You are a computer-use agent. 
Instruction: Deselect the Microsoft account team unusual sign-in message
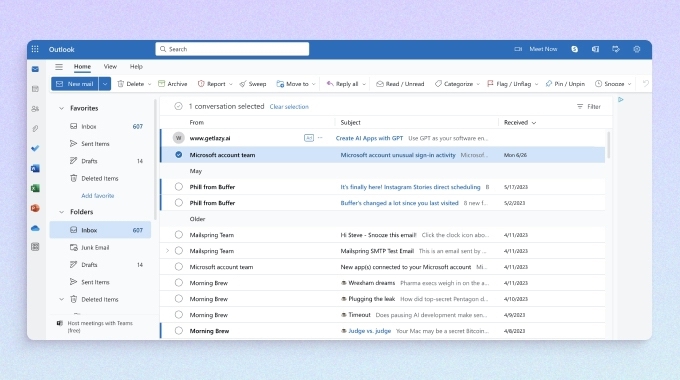pos(179,155)
